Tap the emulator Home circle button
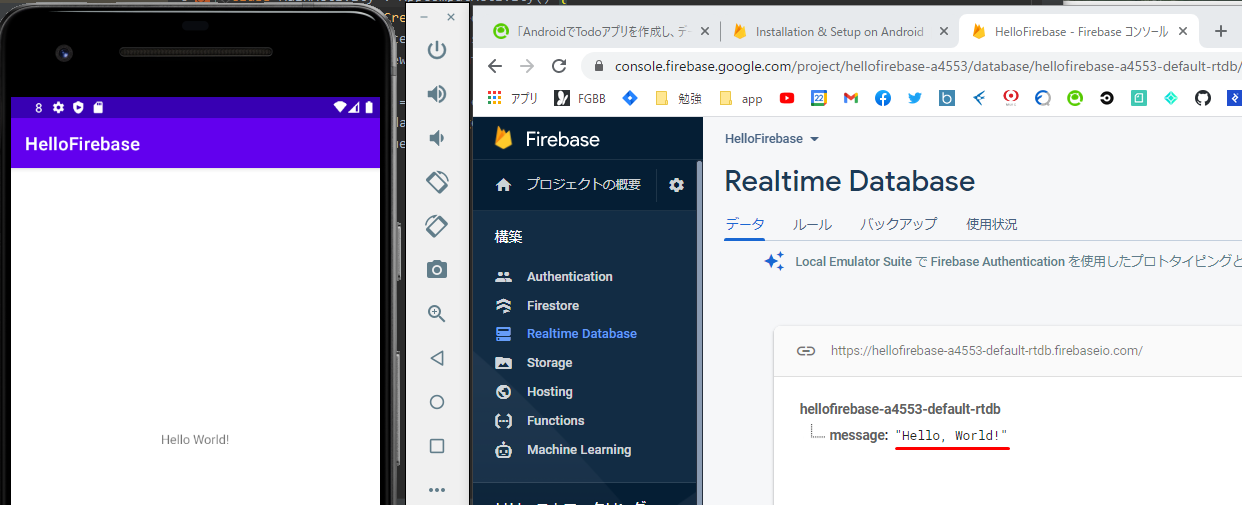The image size is (1242, 505). pyautogui.click(x=437, y=402)
